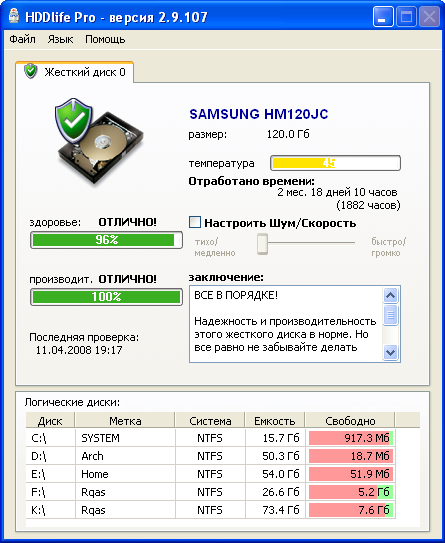Viewport: 445px width, 543px height.
Task: Click the (1882 часов) text
Action: [368, 205]
